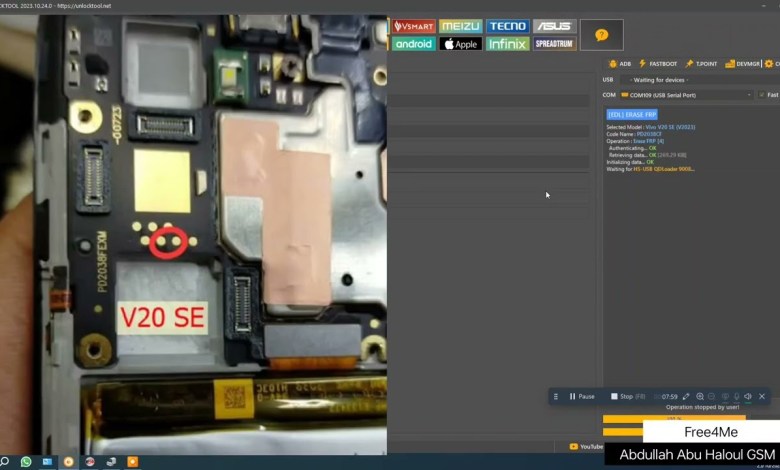Open the recorder toolbar drag-handle menu

coord(556,397)
